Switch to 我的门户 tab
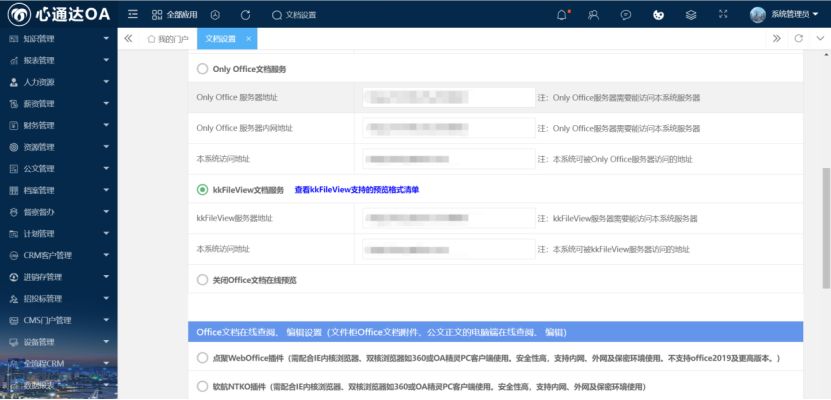Viewport: 831px width, 400px height. pyautogui.click(x=167, y=38)
